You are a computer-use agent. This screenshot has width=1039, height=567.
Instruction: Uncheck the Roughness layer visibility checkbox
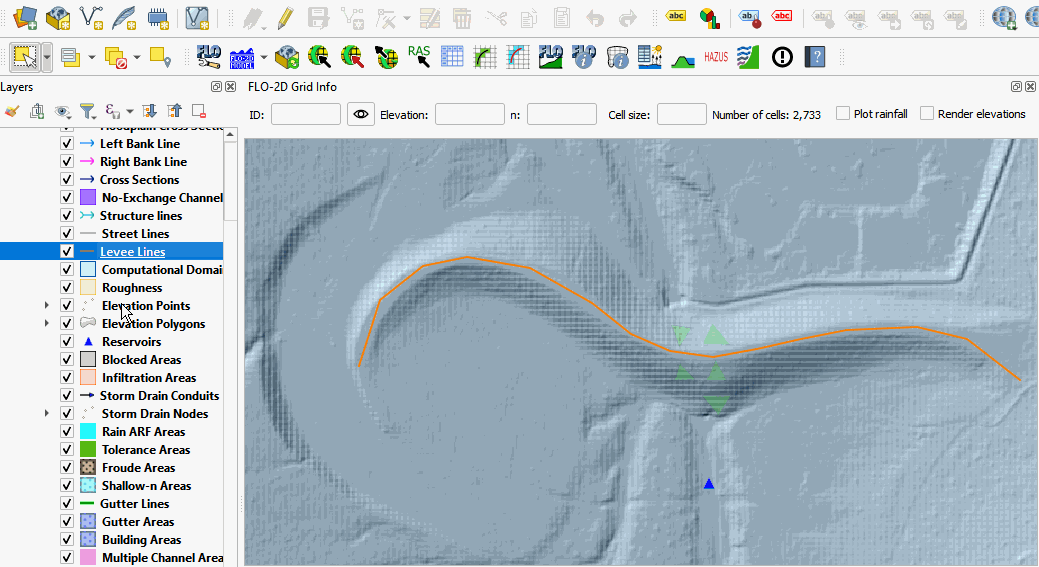pos(67,288)
